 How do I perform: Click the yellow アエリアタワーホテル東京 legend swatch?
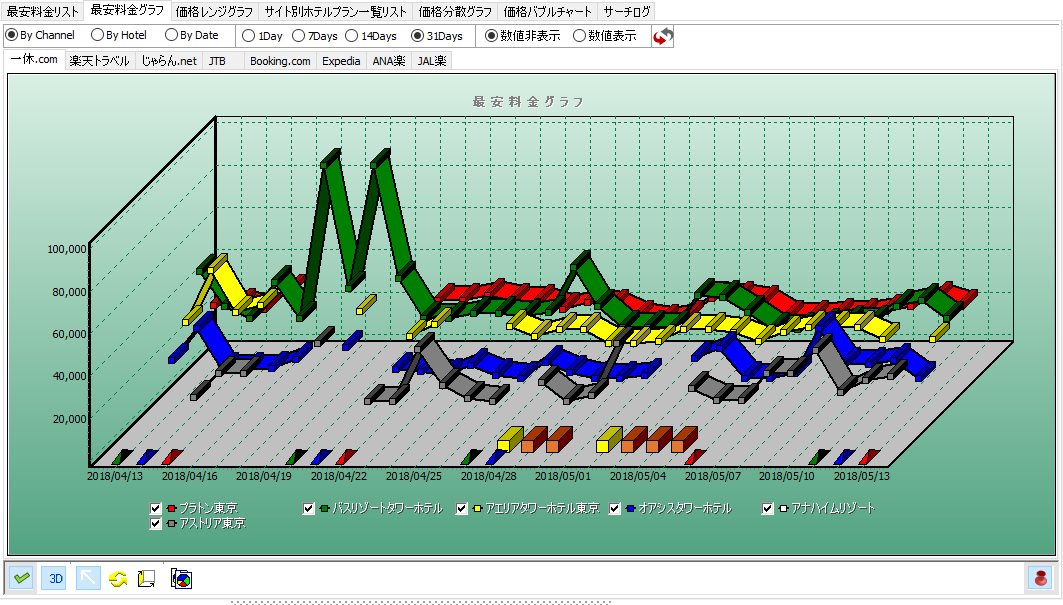pyautogui.click(x=478, y=509)
